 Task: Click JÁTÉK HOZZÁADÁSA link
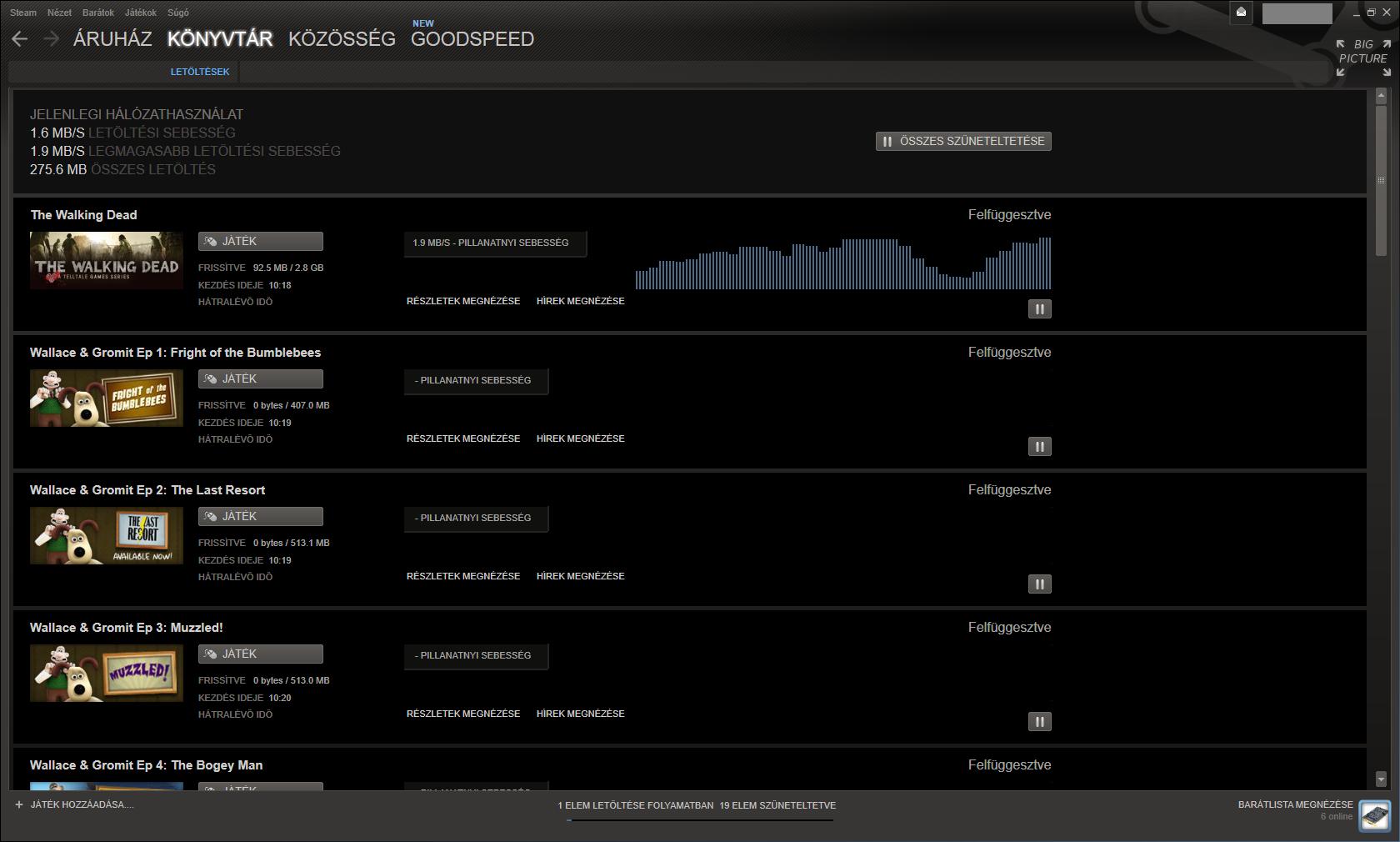(82, 805)
